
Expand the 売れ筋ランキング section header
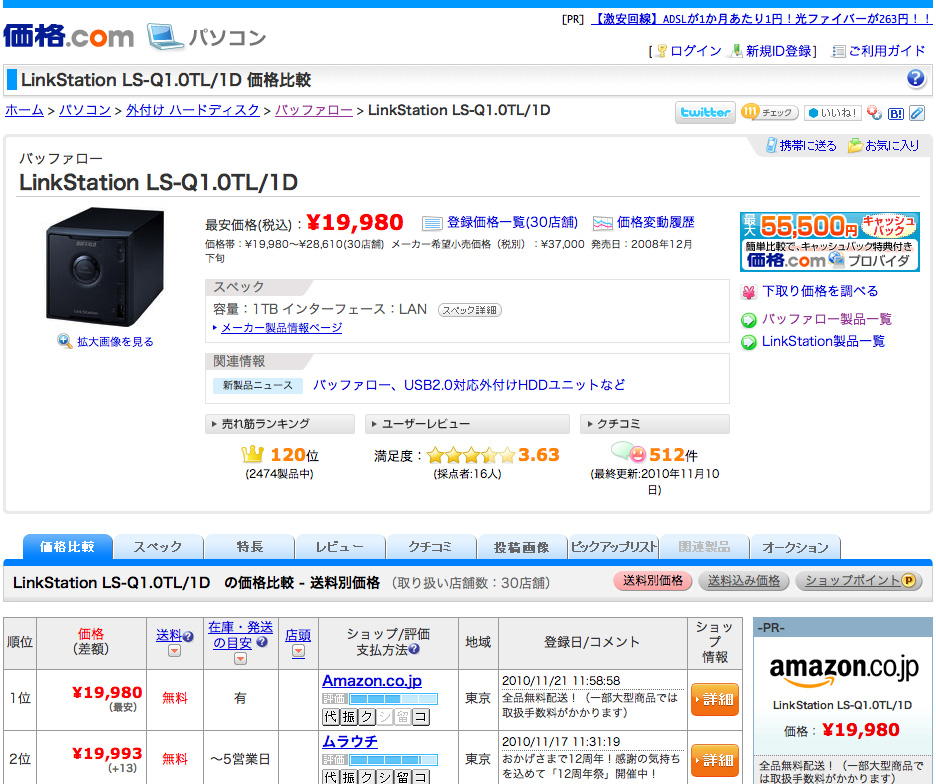point(280,424)
